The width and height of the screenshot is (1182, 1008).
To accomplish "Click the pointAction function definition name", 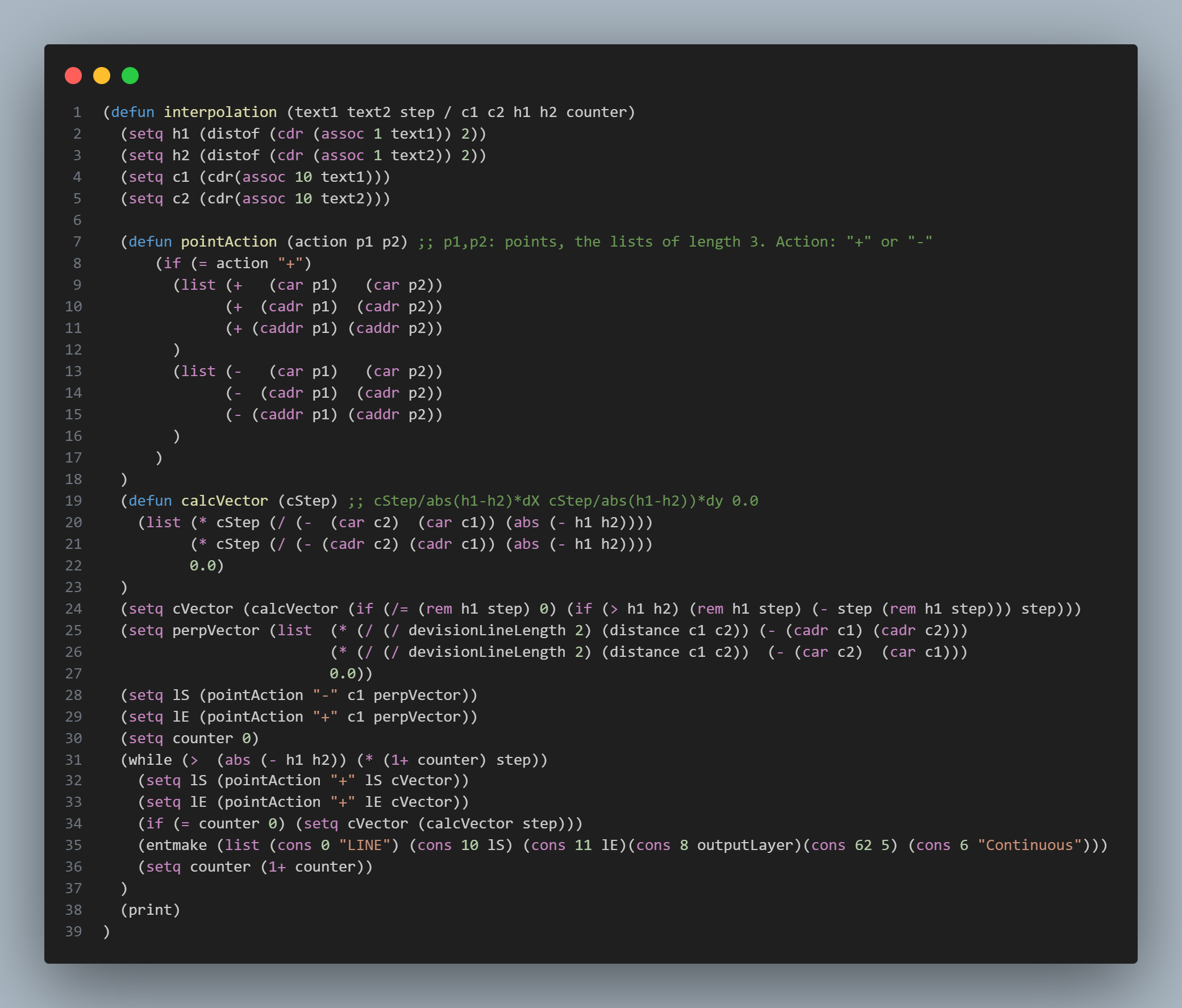I will coord(229,242).
